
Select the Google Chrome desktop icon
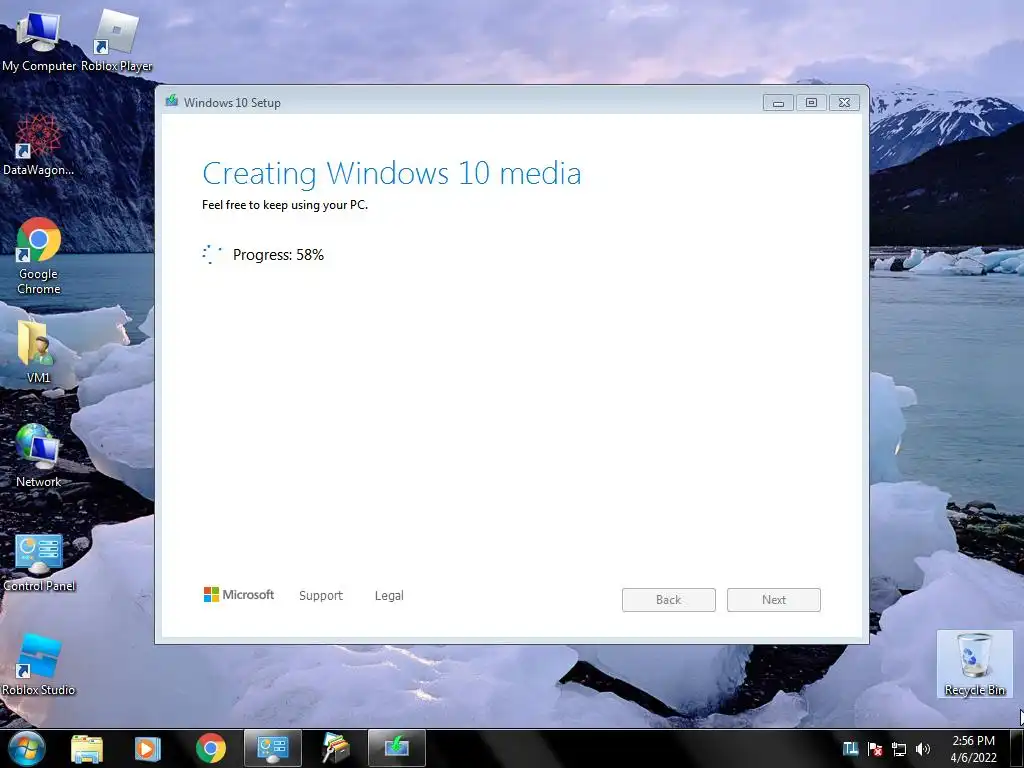click(39, 256)
